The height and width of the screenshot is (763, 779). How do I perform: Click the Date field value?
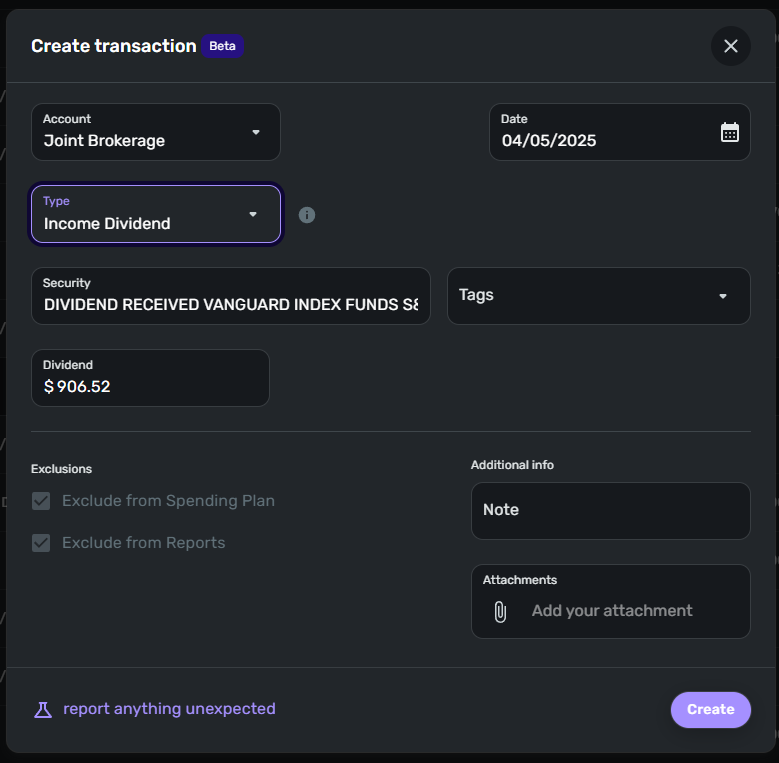[549, 141]
